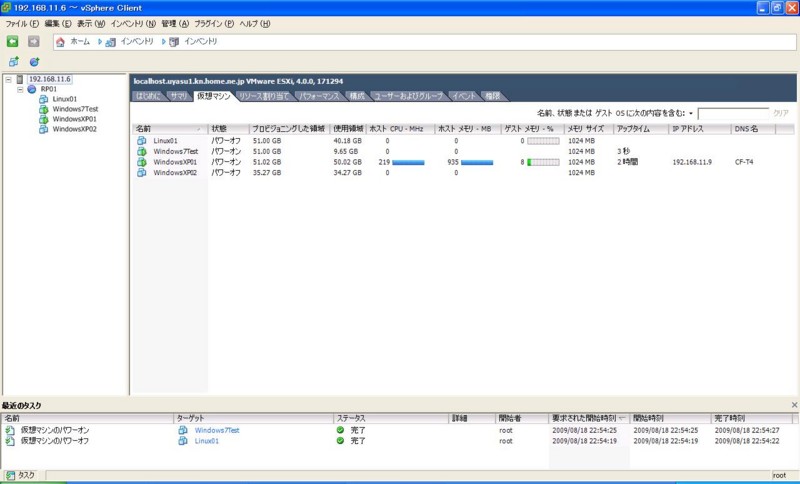Click IP address 192.168.11.9 cell
This screenshot has height=484, width=800.
(x=692, y=162)
